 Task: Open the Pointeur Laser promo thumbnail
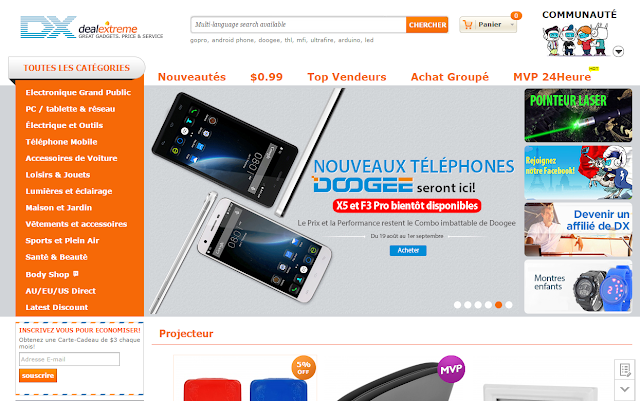coord(578,115)
